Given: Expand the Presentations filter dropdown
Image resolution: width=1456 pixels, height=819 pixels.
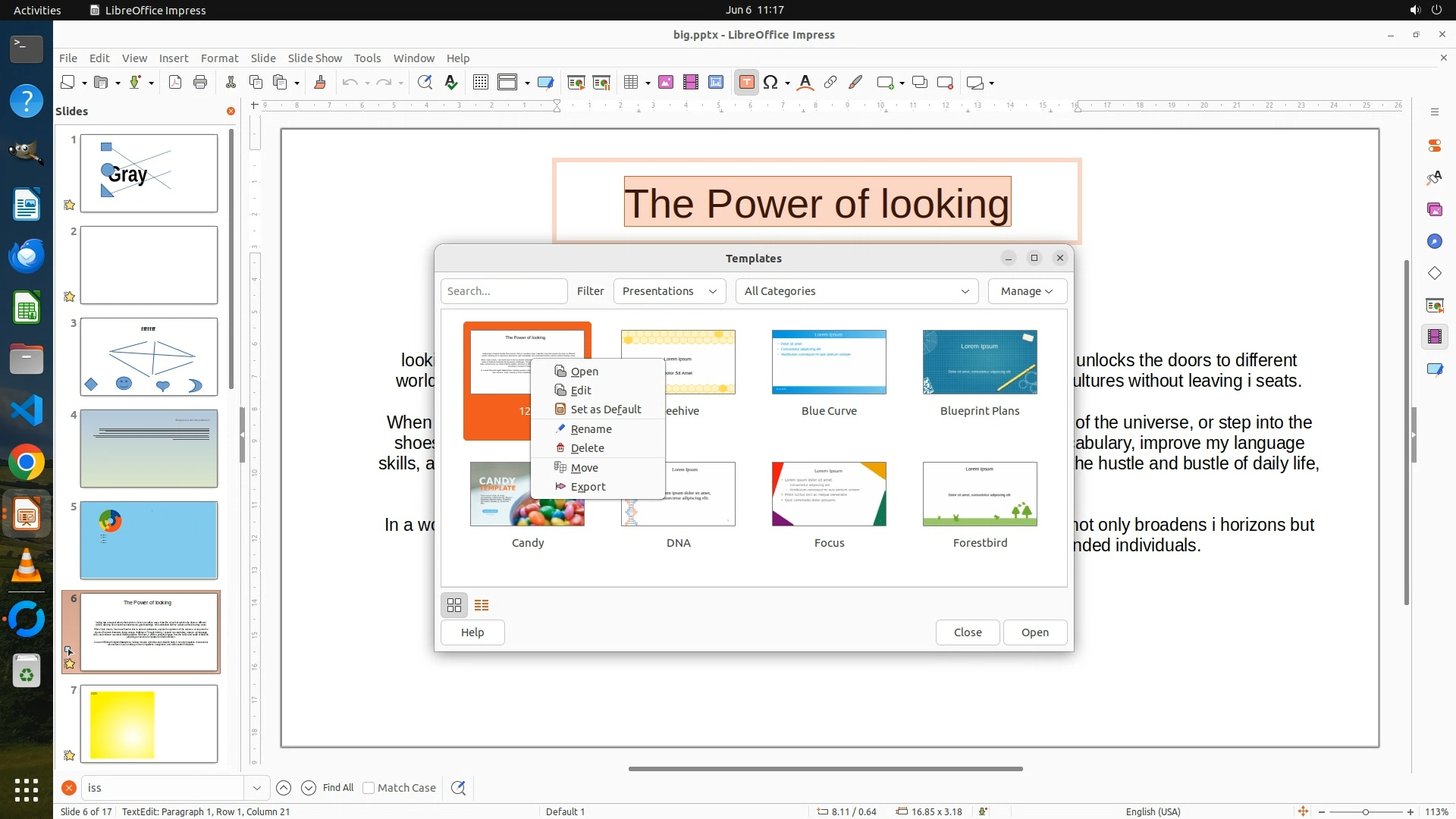Looking at the screenshot, I should click(669, 291).
